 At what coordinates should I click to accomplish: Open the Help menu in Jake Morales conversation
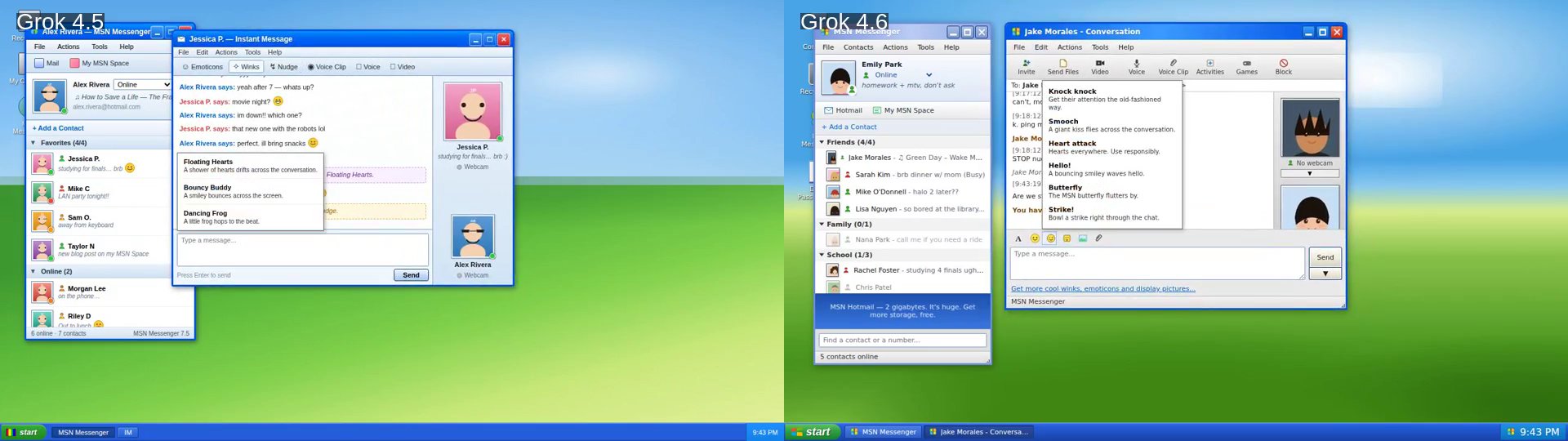pyautogui.click(x=1126, y=47)
